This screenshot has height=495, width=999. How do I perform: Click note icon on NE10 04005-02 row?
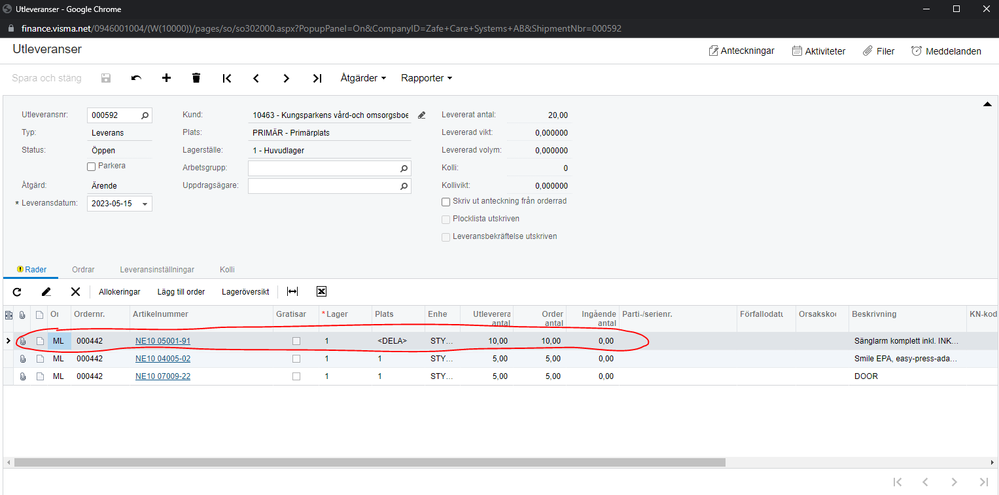click(40, 359)
